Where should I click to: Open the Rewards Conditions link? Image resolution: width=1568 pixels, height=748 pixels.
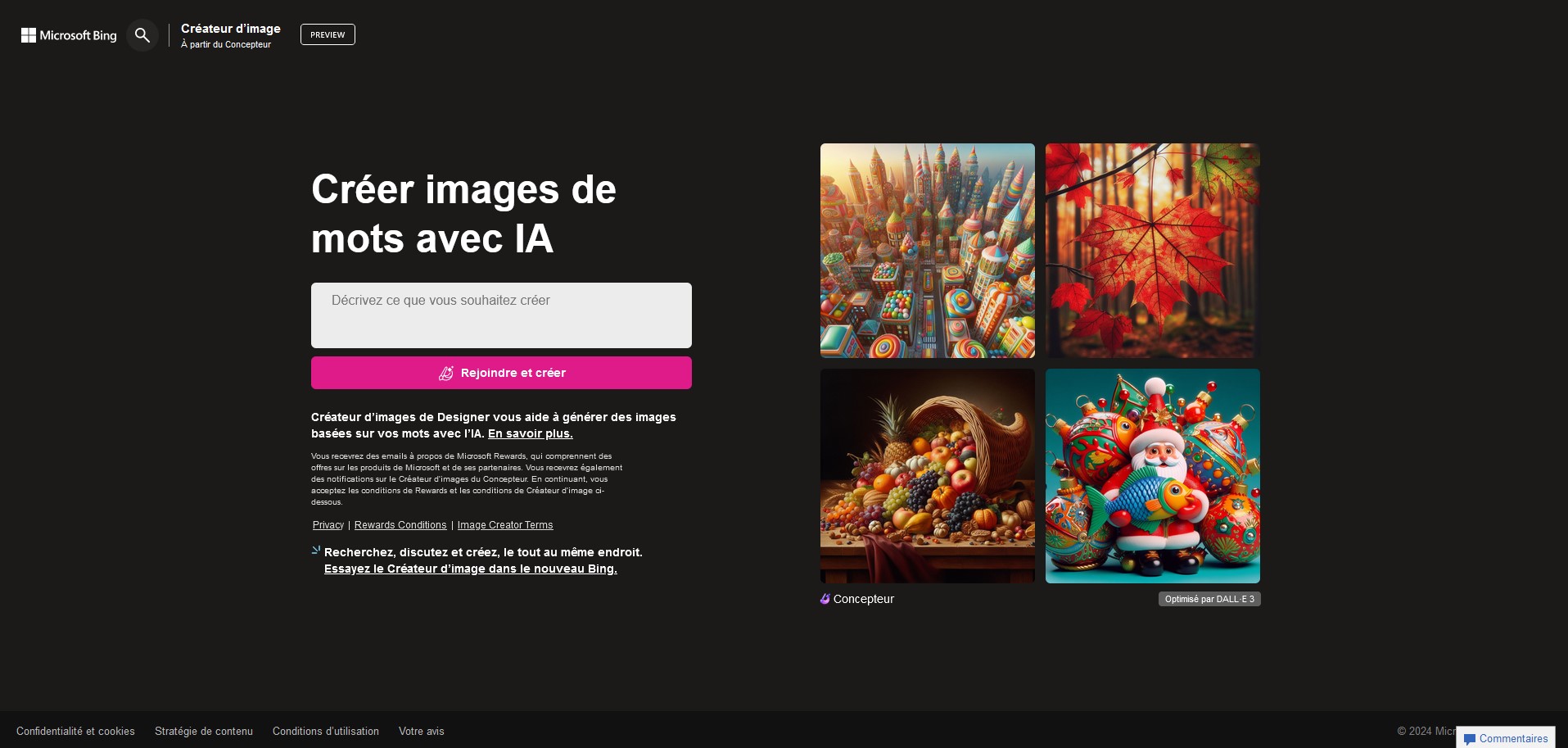click(x=400, y=525)
